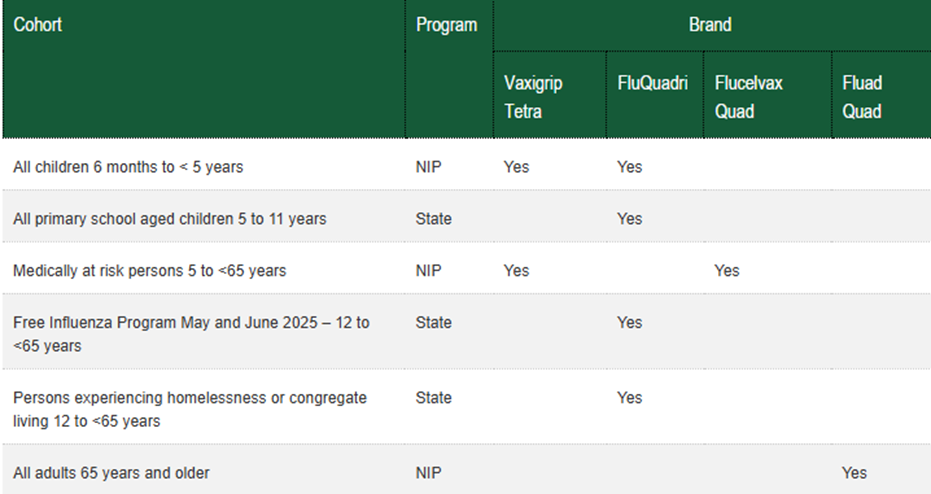
Task: Click 'All children 6 months to < 5 years'
Action: tap(128, 167)
